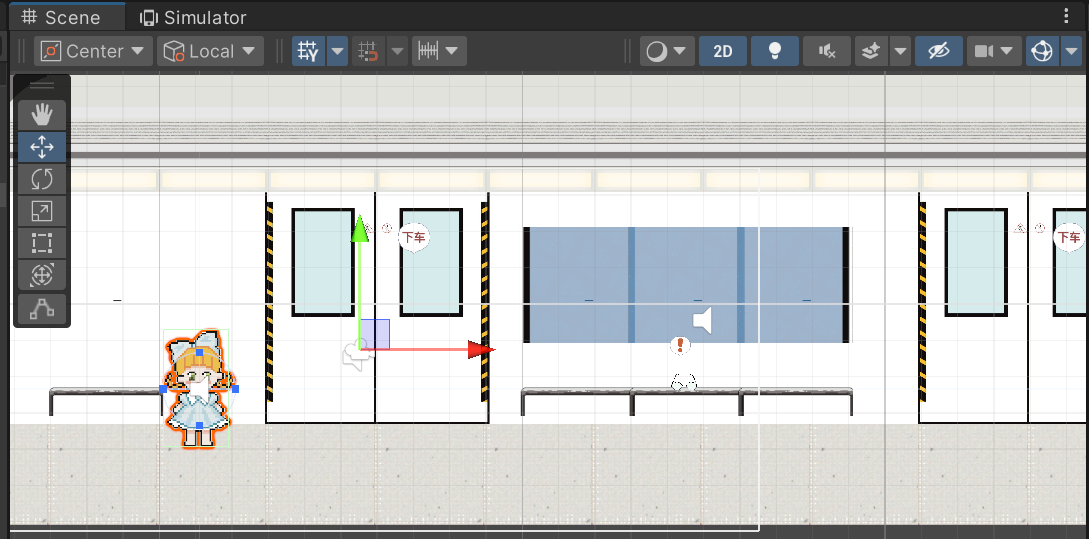The image size is (1089, 539).
Task: Switch to the Simulator tab
Action: tap(193, 17)
